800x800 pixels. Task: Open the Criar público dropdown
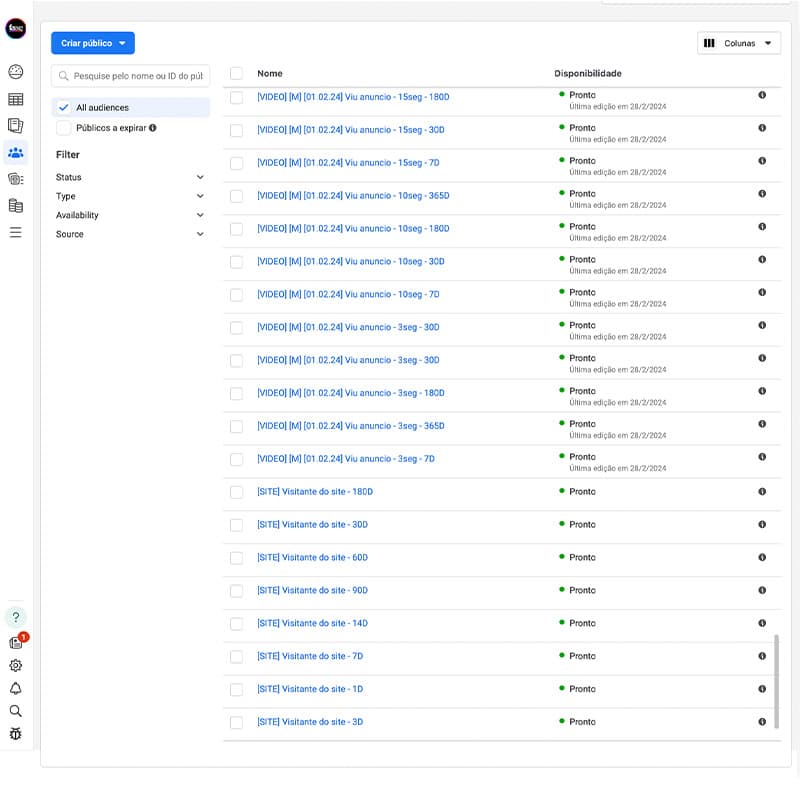(93, 43)
